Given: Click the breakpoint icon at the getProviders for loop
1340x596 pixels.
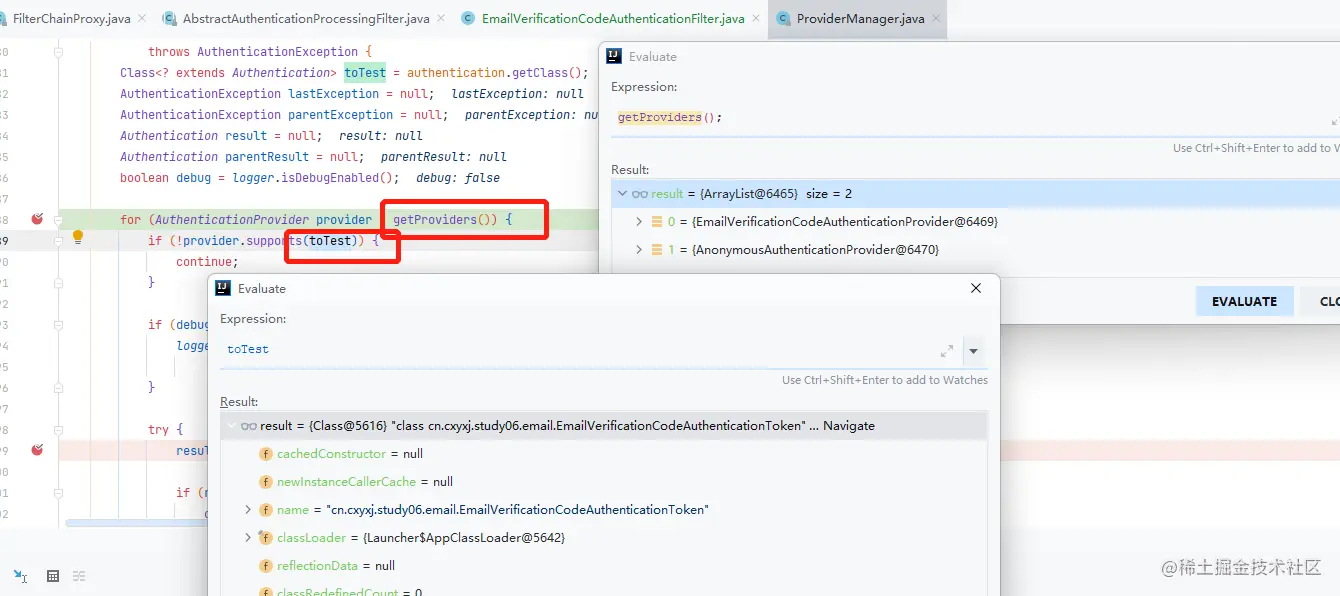Looking at the screenshot, I should click(x=38, y=218).
